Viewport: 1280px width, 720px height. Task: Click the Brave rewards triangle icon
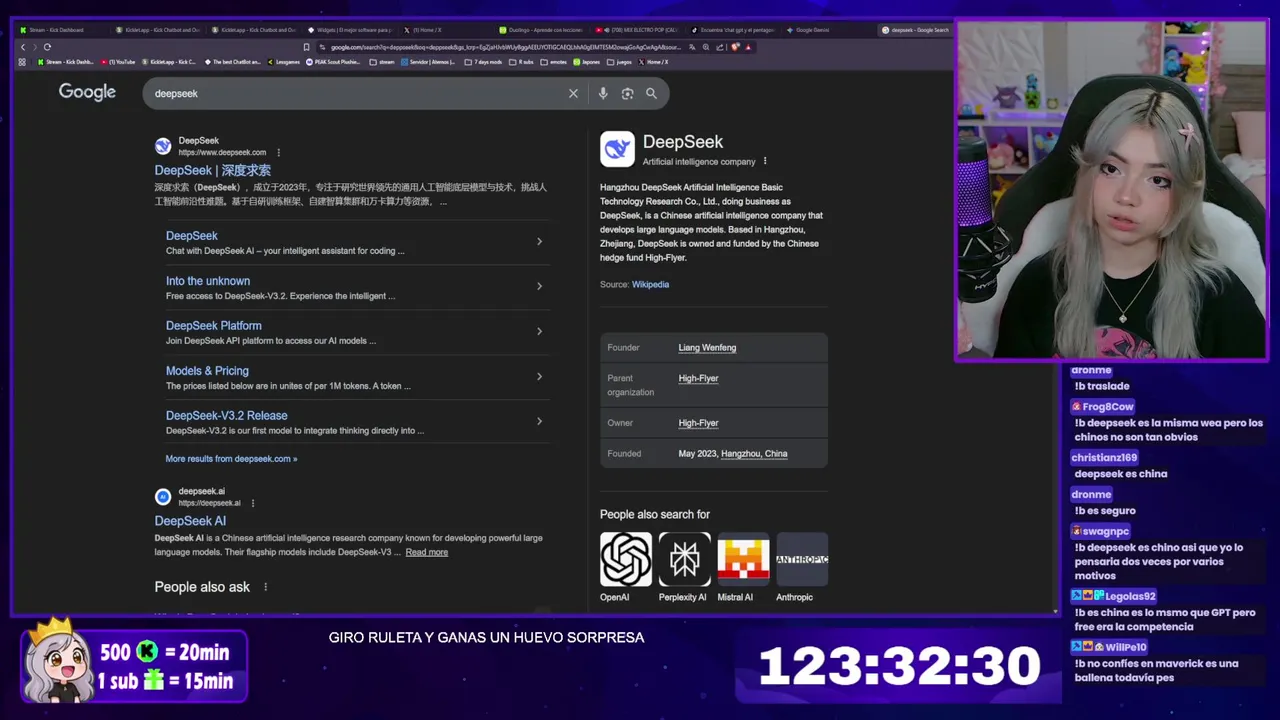tap(748, 47)
